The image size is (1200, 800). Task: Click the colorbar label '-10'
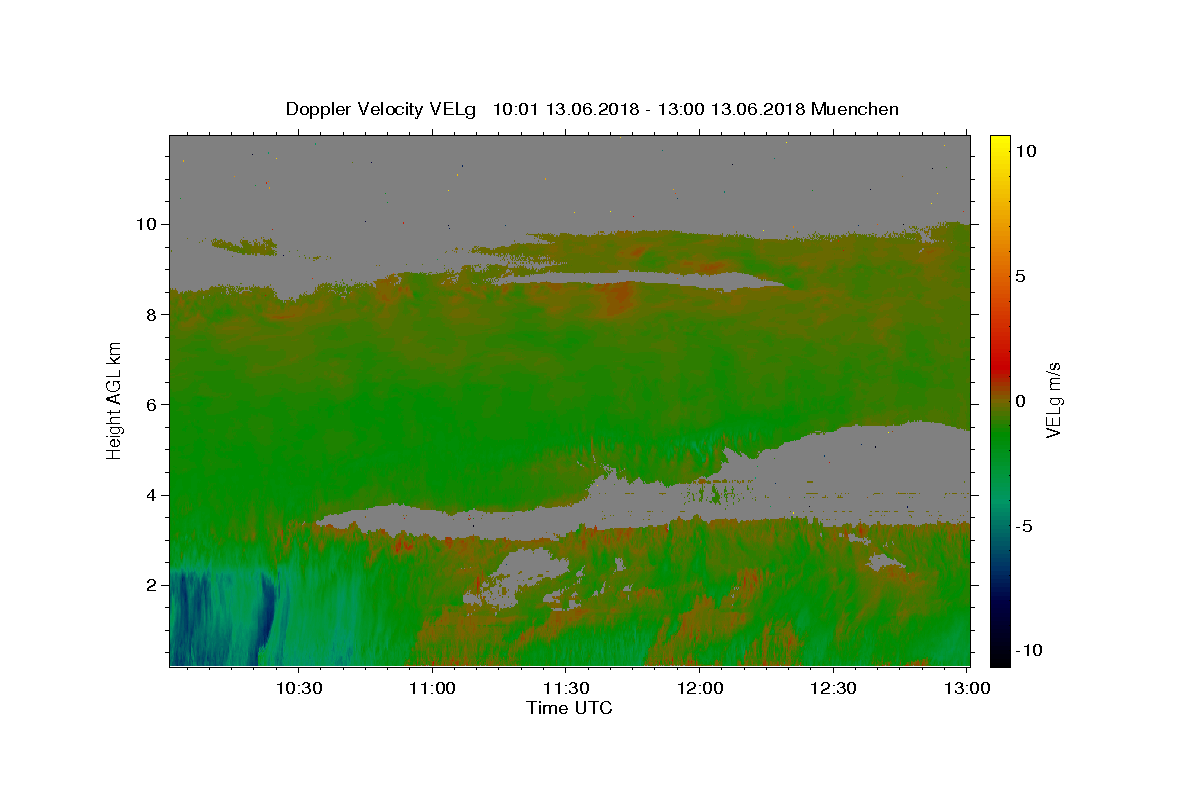point(1029,651)
